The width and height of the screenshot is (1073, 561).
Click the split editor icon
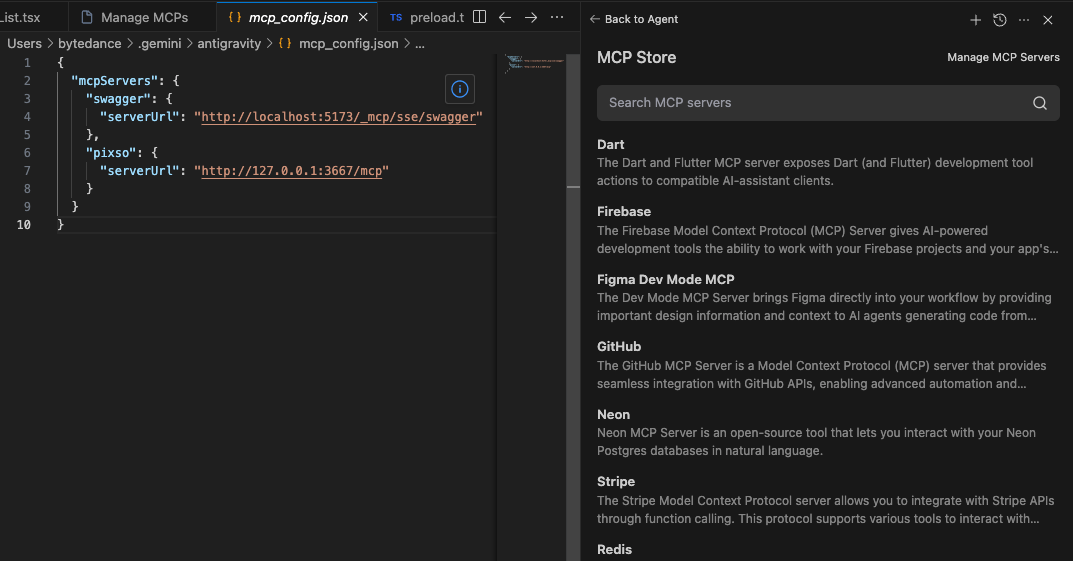click(x=479, y=18)
